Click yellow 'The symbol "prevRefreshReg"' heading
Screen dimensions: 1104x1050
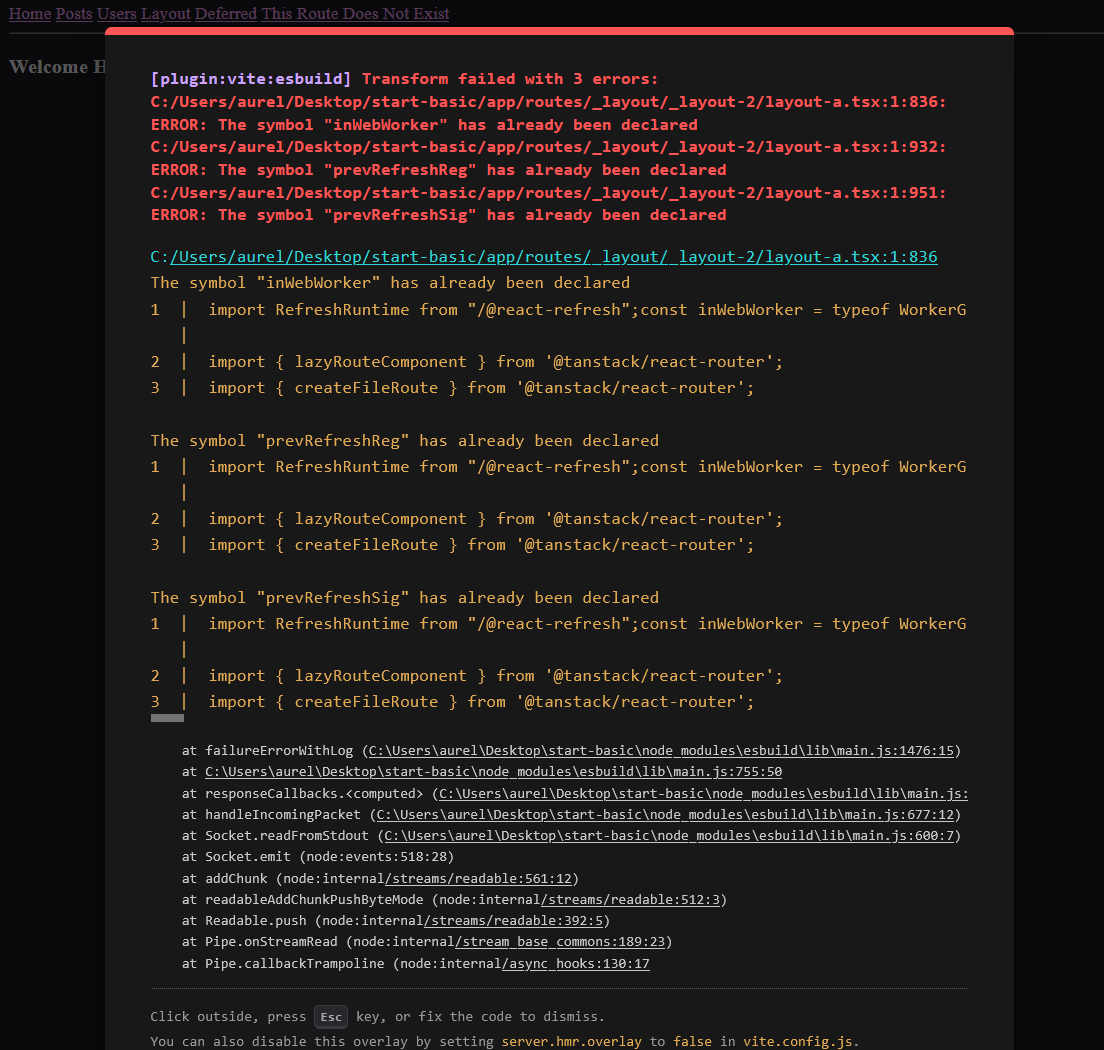[405, 441]
